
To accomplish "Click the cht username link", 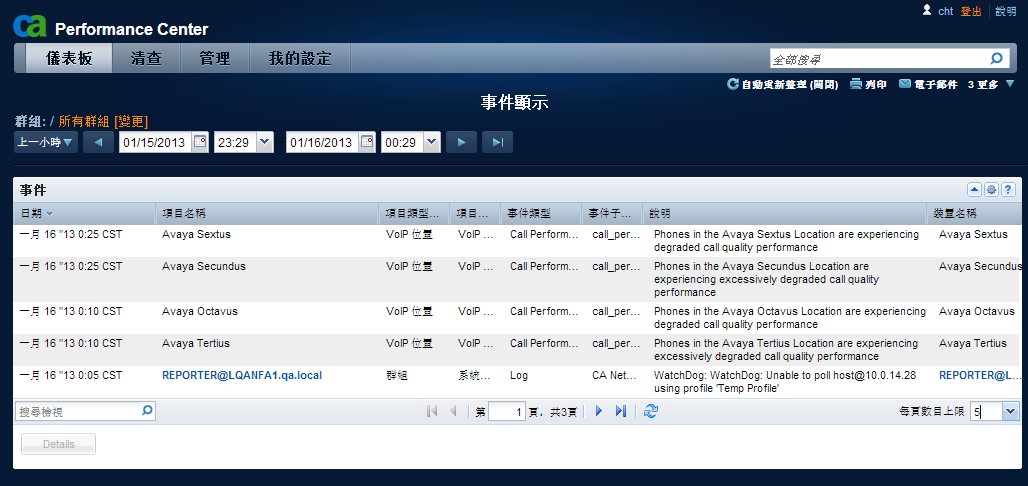I will click(945, 11).
